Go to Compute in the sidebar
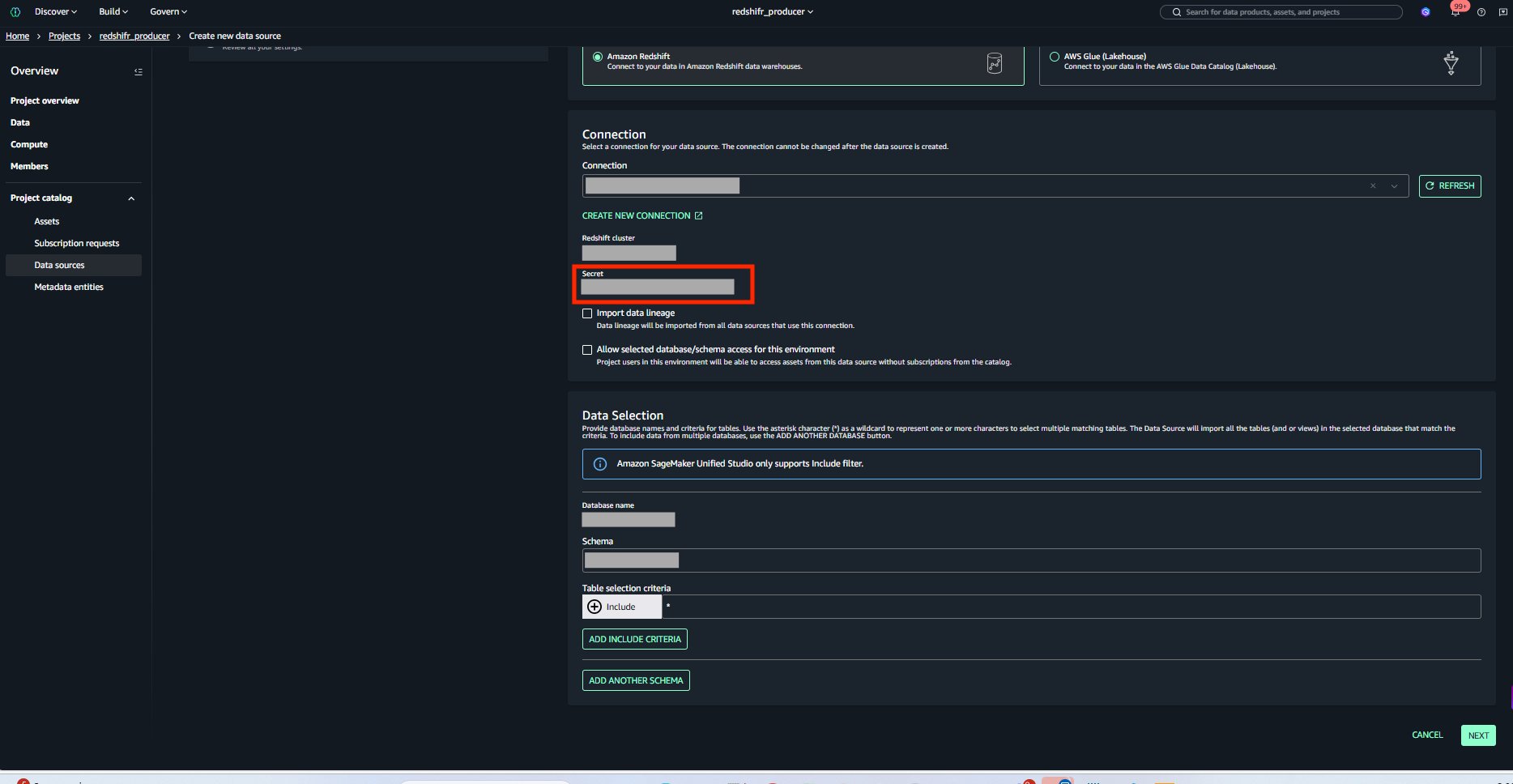 29,145
